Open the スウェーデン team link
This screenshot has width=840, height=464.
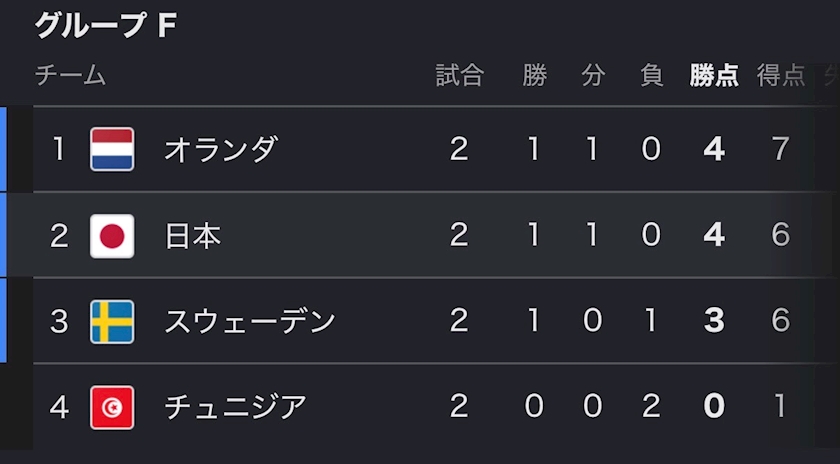click(x=250, y=321)
